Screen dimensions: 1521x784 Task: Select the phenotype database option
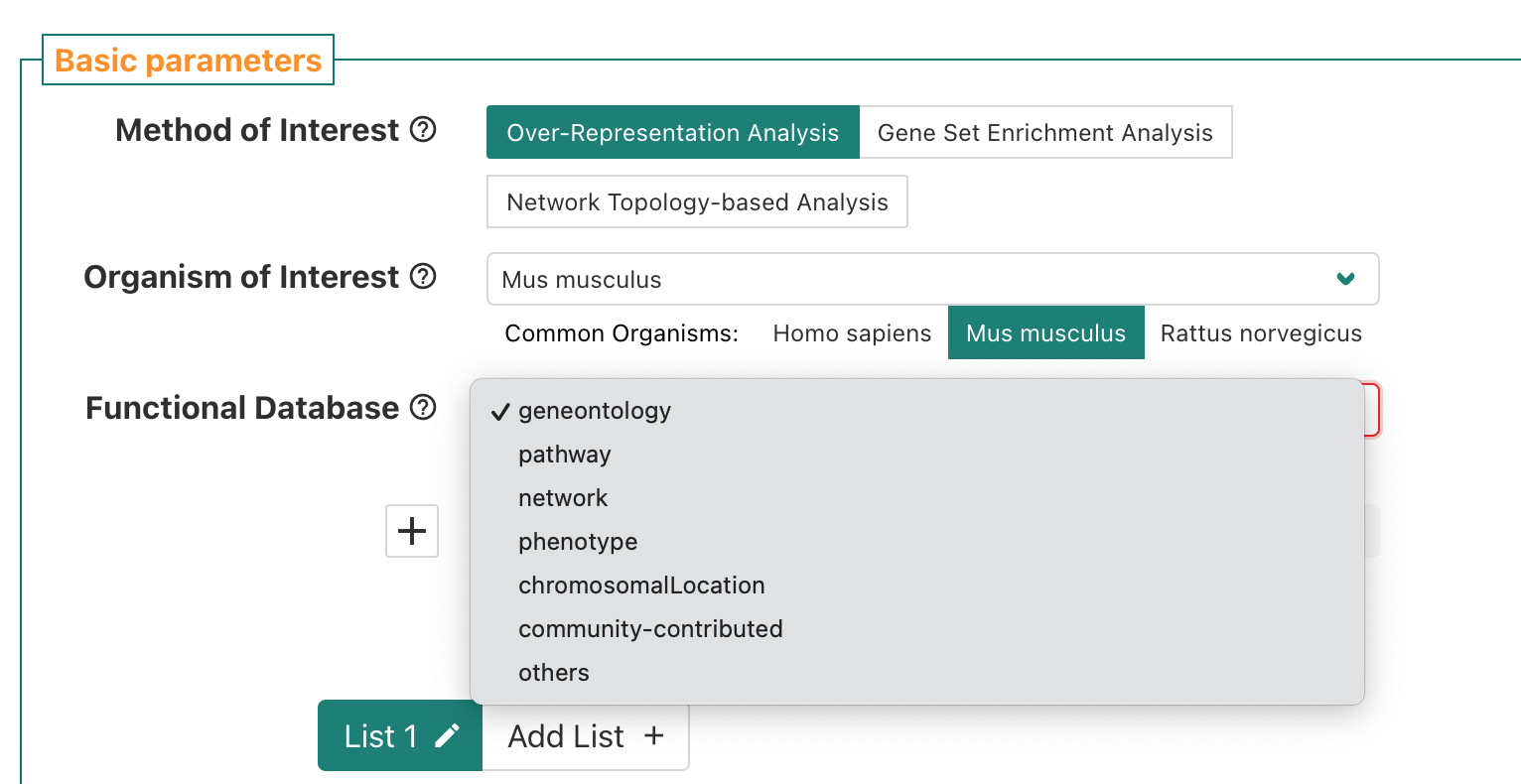click(577, 541)
